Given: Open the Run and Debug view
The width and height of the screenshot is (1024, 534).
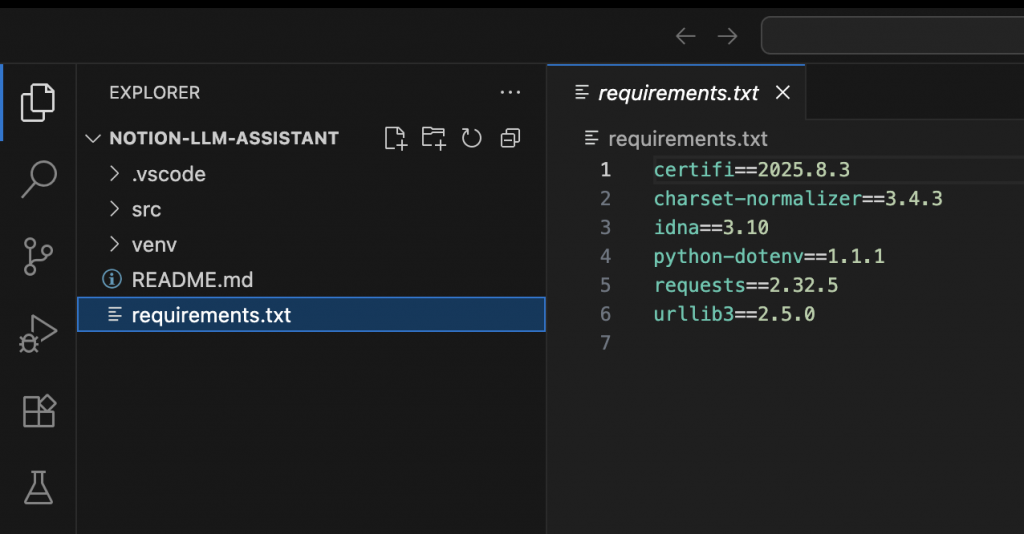Looking at the screenshot, I should pyautogui.click(x=39, y=334).
